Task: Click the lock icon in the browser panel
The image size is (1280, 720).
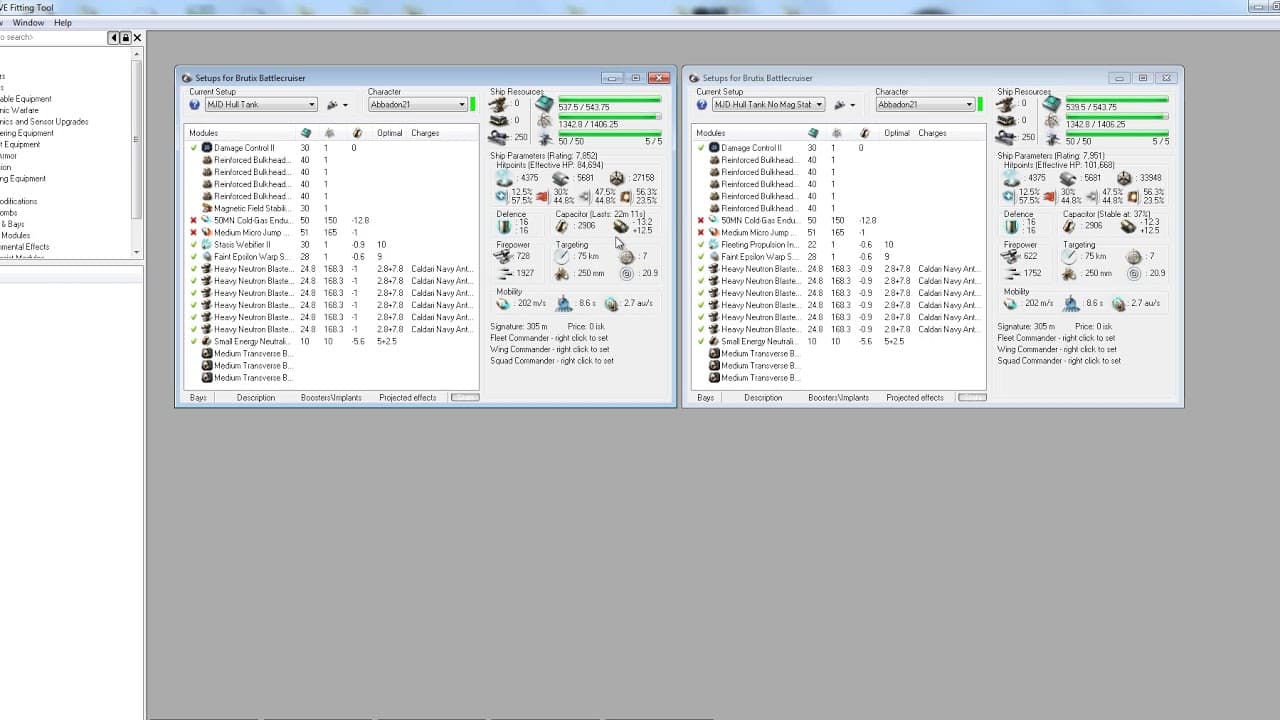Action: (x=126, y=38)
